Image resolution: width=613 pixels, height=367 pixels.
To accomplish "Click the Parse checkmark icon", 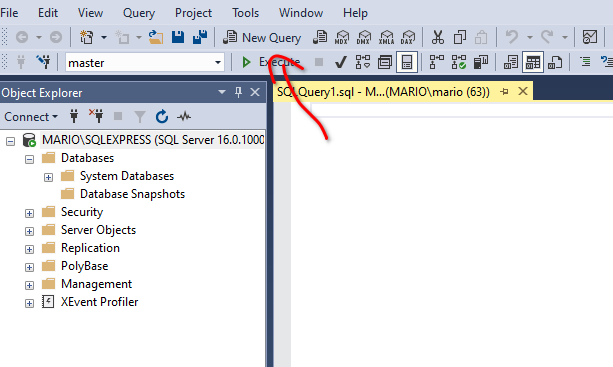I will (341, 62).
